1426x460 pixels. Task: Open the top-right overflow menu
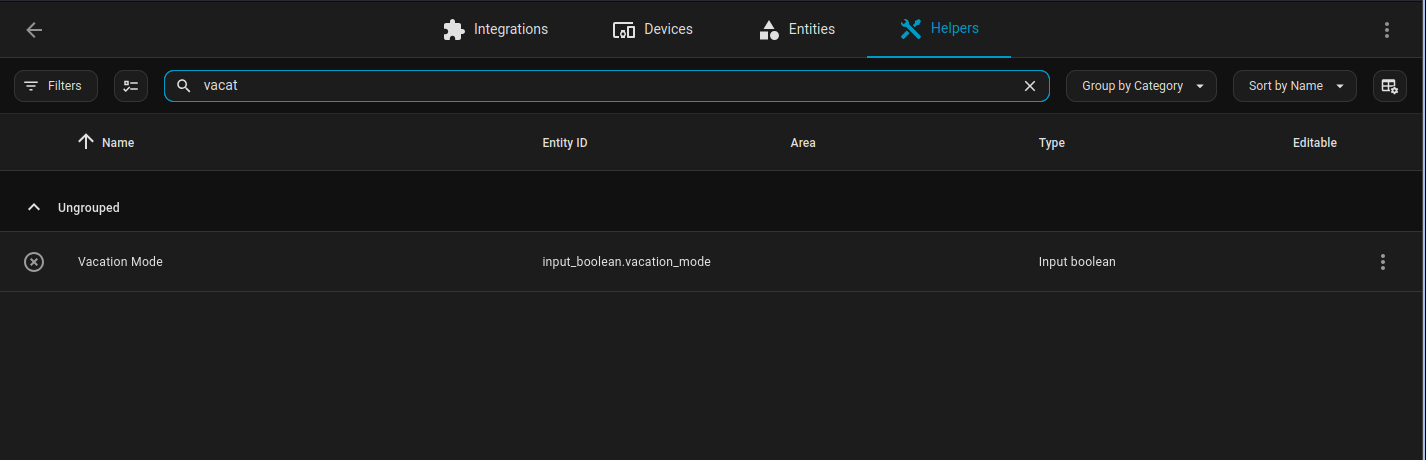coord(1387,30)
